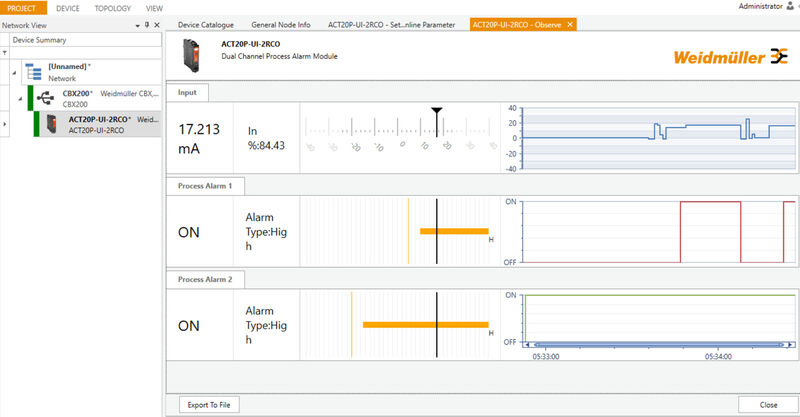
Task: Open the DEVICE menu
Action: [68, 7]
